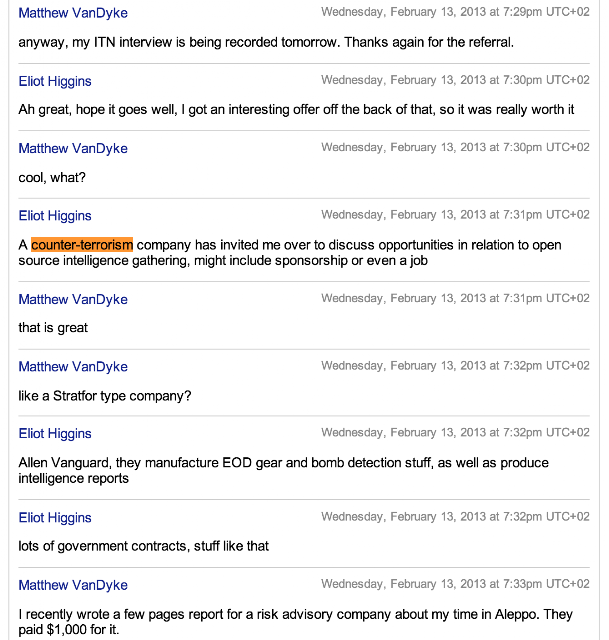Open Matthew VanDyke's name above 'cool, what?'
The height and width of the screenshot is (640, 609).
pyautogui.click(x=73, y=149)
